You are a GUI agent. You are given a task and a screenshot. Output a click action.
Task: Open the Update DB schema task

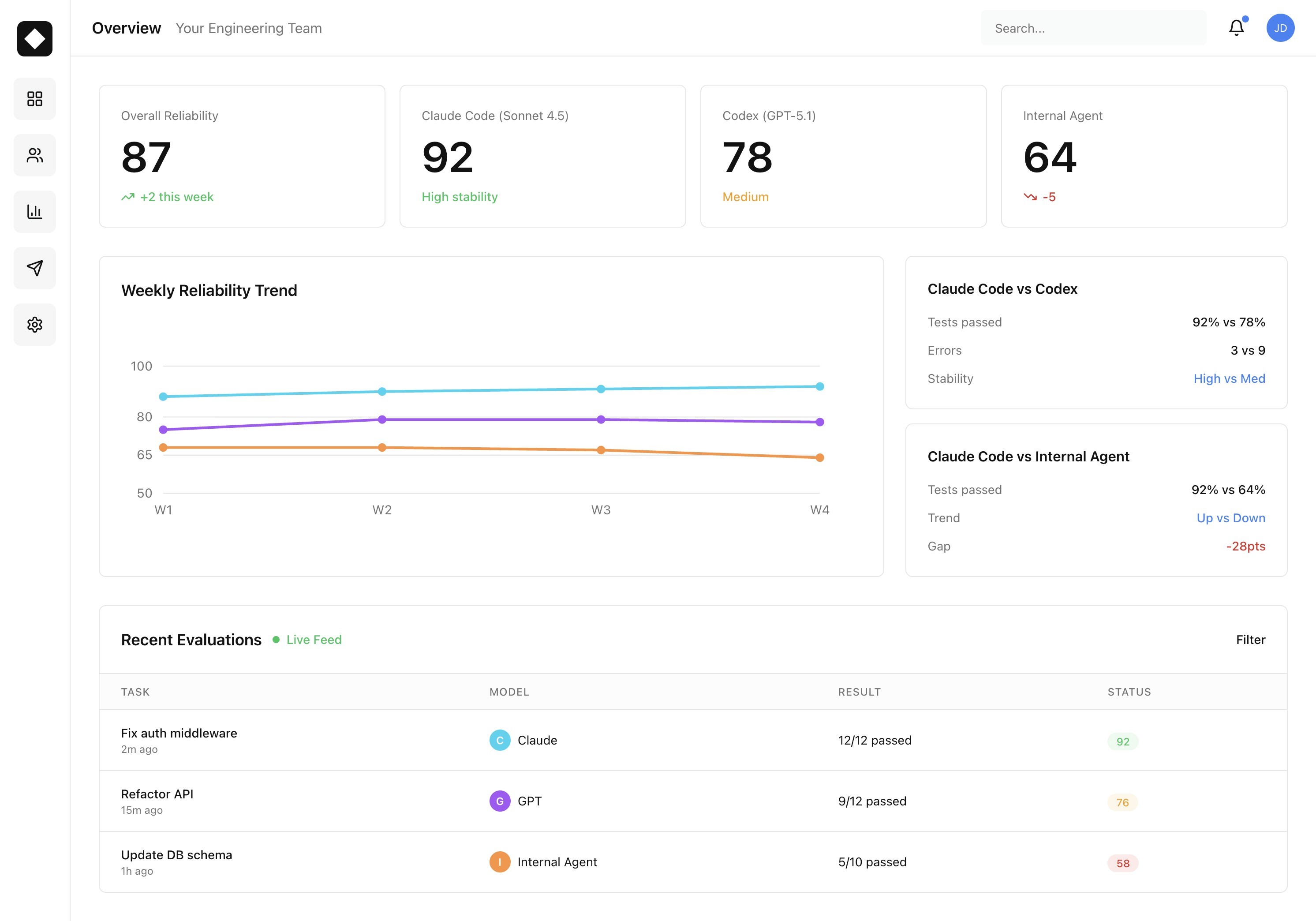pyautogui.click(x=176, y=855)
